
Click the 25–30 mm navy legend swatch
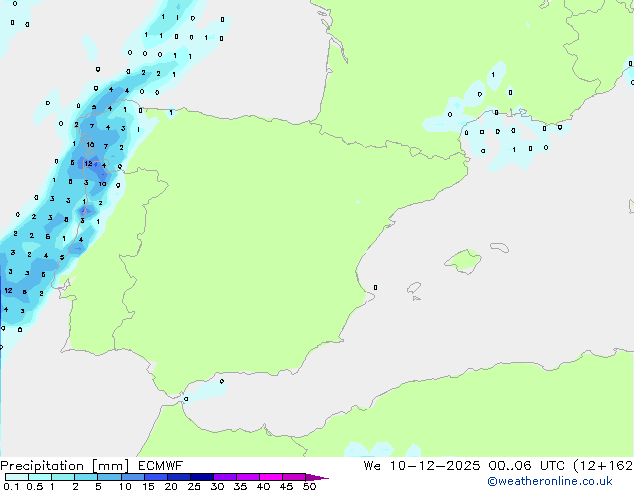click(201, 477)
